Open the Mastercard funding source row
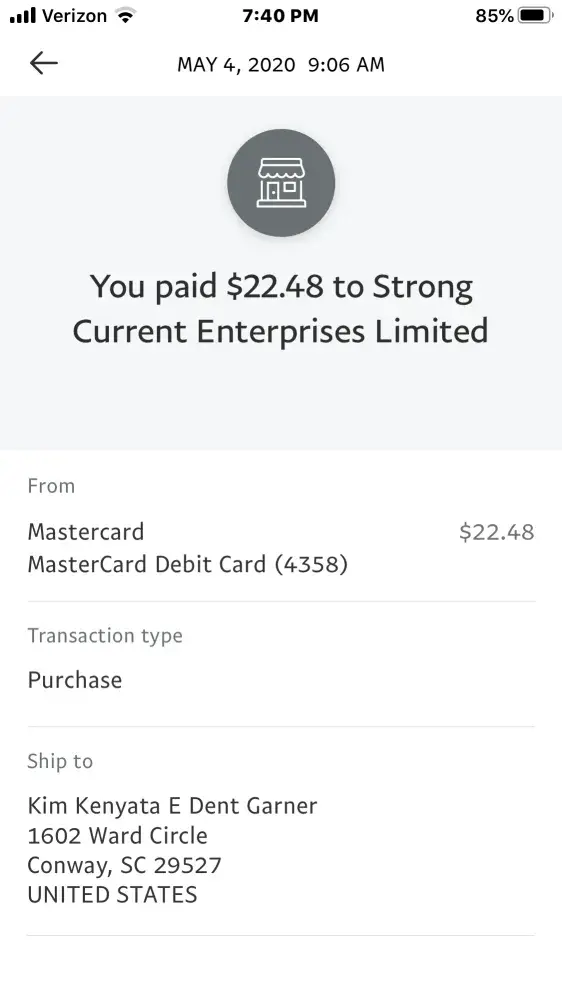 point(281,548)
